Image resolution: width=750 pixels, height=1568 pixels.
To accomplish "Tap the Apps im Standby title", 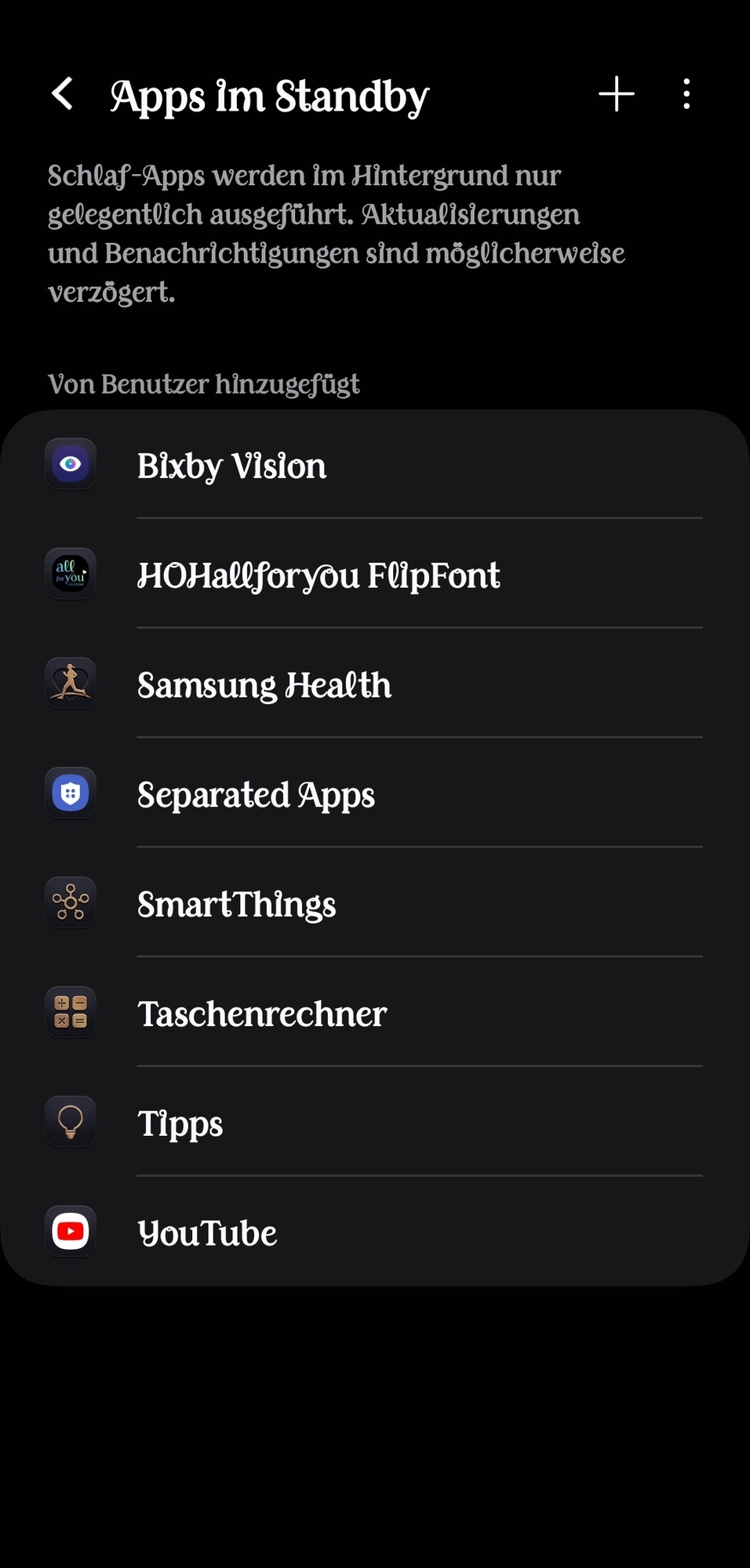I will (x=269, y=96).
